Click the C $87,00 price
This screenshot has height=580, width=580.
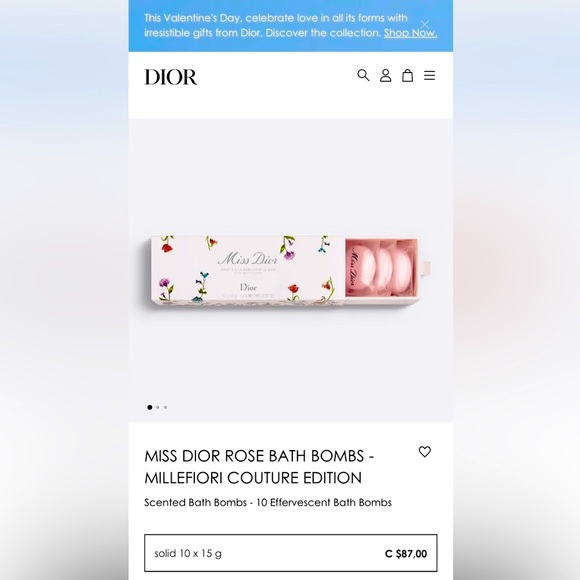pyautogui.click(x=406, y=554)
